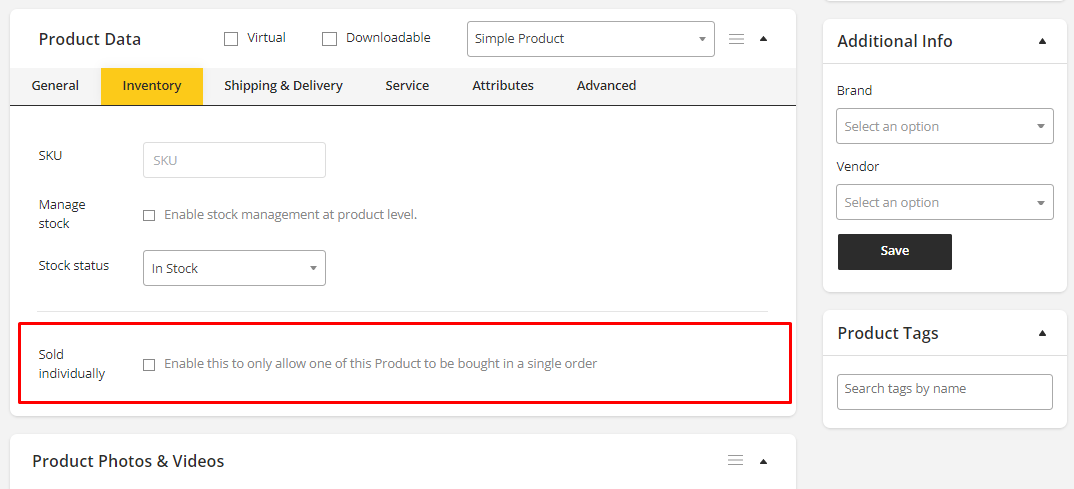Image resolution: width=1074 pixels, height=489 pixels.
Task: Check the Virtual checkbox
Action: [x=231, y=39]
